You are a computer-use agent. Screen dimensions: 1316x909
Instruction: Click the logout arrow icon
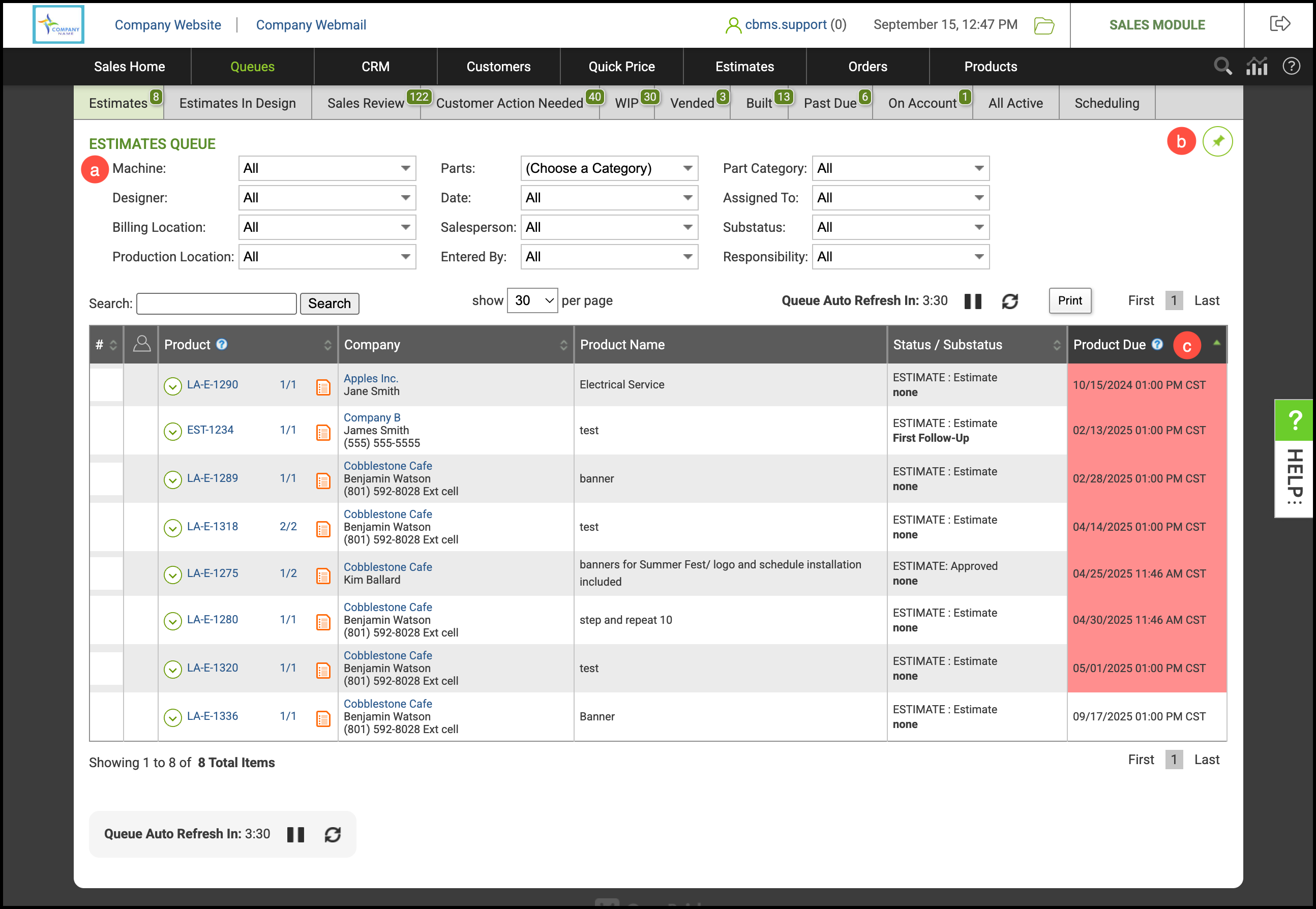coord(1279,24)
